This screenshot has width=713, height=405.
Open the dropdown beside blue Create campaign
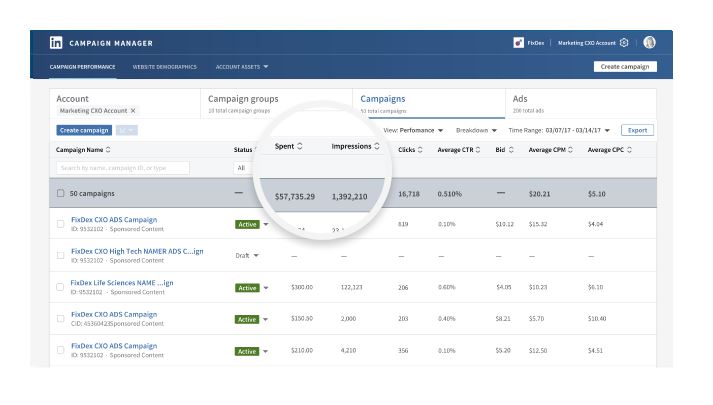pos(126,130)
